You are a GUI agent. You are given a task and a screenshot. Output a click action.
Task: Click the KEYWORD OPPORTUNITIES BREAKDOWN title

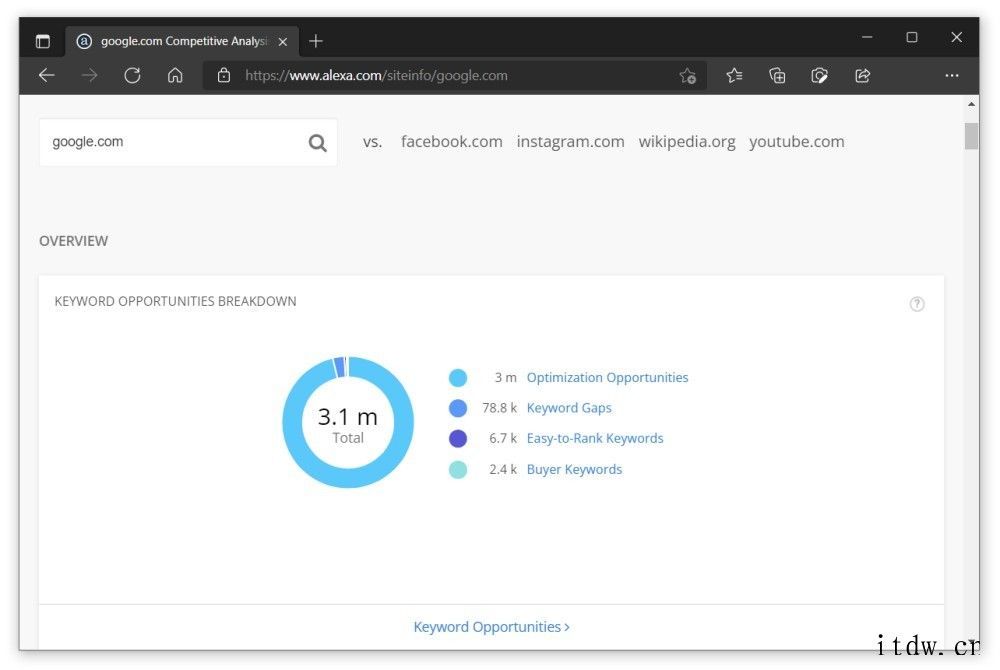(175, 302)
